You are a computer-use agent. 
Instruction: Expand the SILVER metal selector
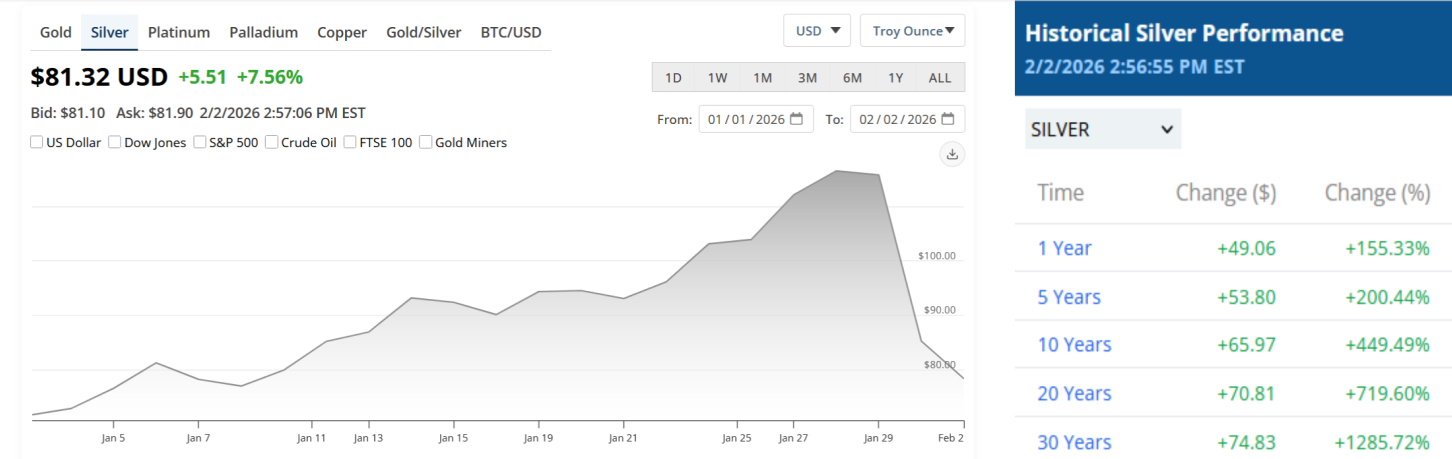pyautogui.click(x=1103, y=129)
